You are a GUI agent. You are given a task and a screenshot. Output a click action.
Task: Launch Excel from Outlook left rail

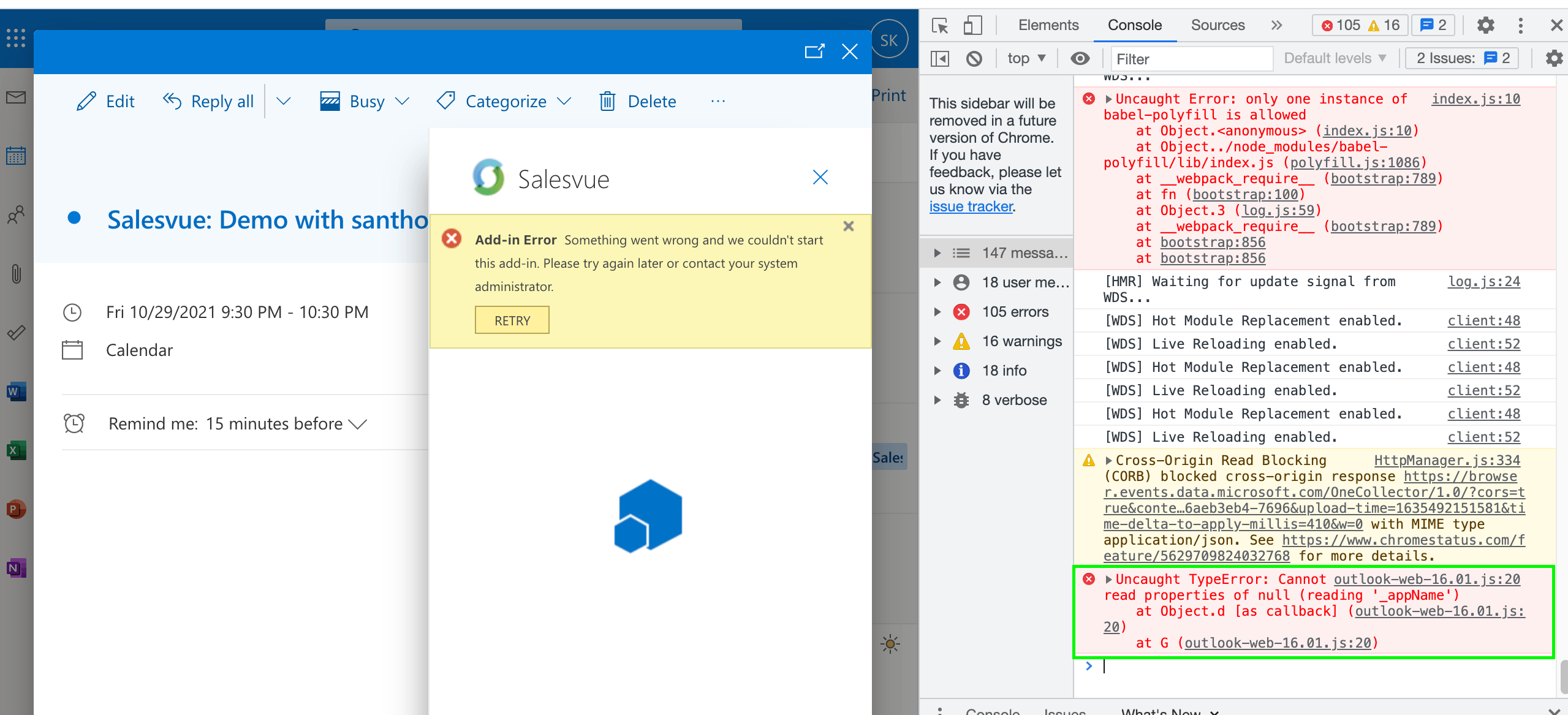(16, 450)
